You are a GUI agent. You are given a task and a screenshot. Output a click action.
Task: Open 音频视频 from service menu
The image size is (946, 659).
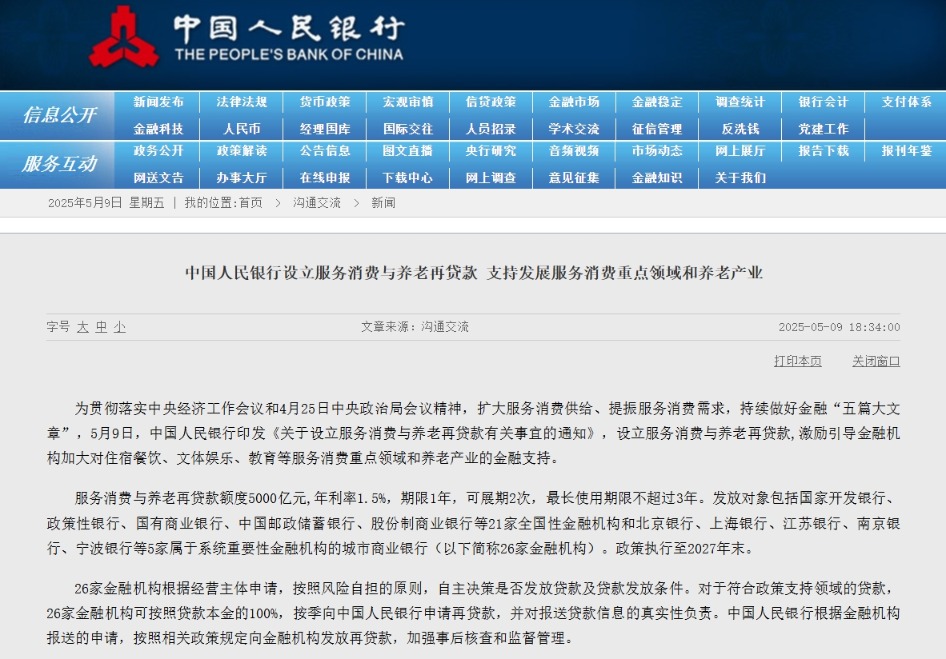coord(574,151)
